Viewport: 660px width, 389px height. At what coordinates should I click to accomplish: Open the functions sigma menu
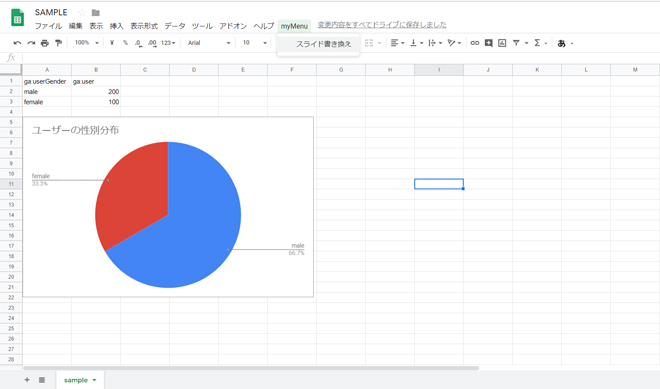point(538,43)
